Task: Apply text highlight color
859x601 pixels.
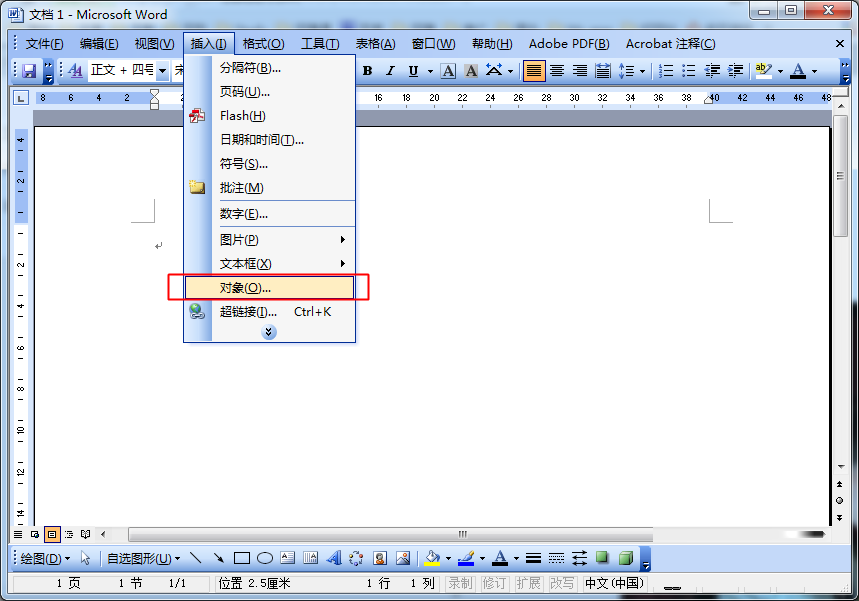Action: (764, 71)
